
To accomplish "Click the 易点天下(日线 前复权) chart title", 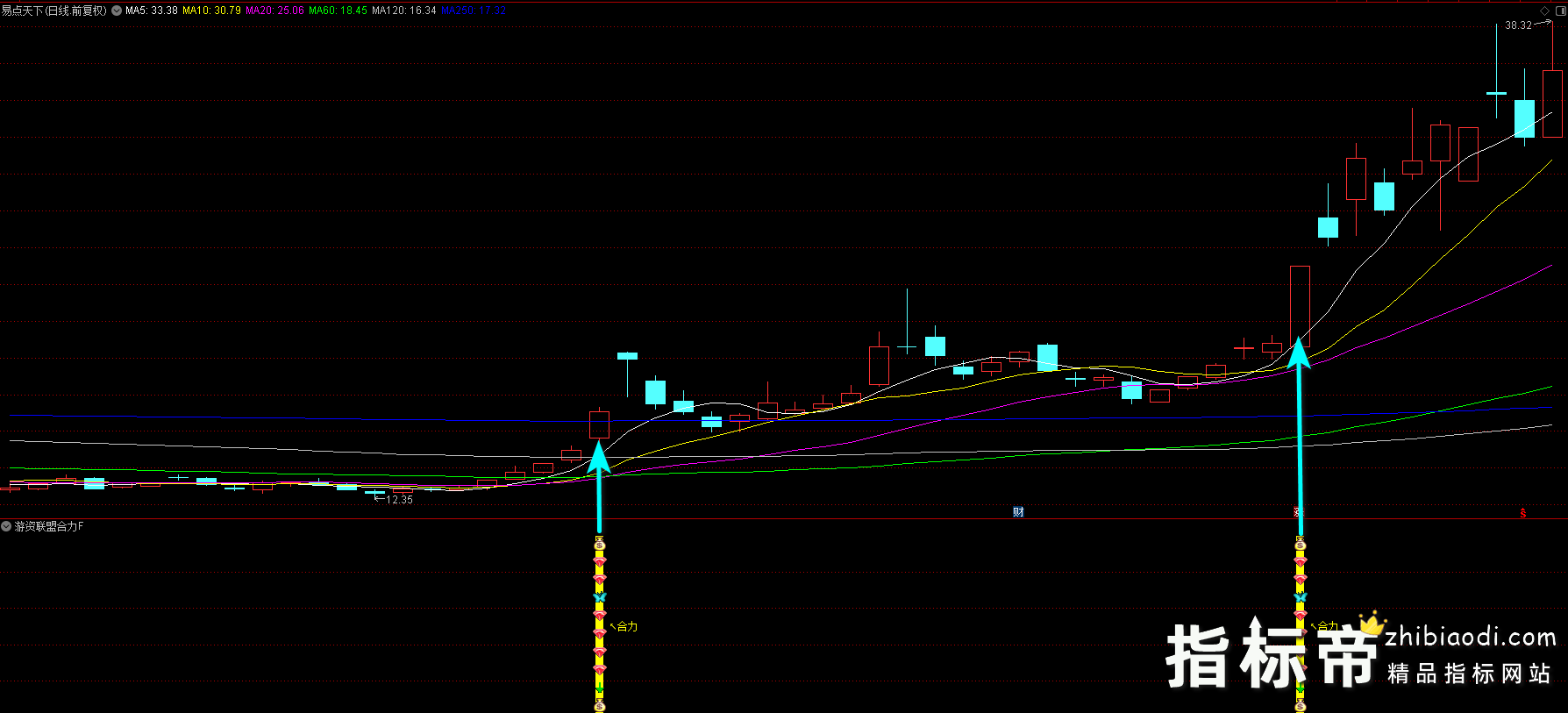I will (54, 11).
